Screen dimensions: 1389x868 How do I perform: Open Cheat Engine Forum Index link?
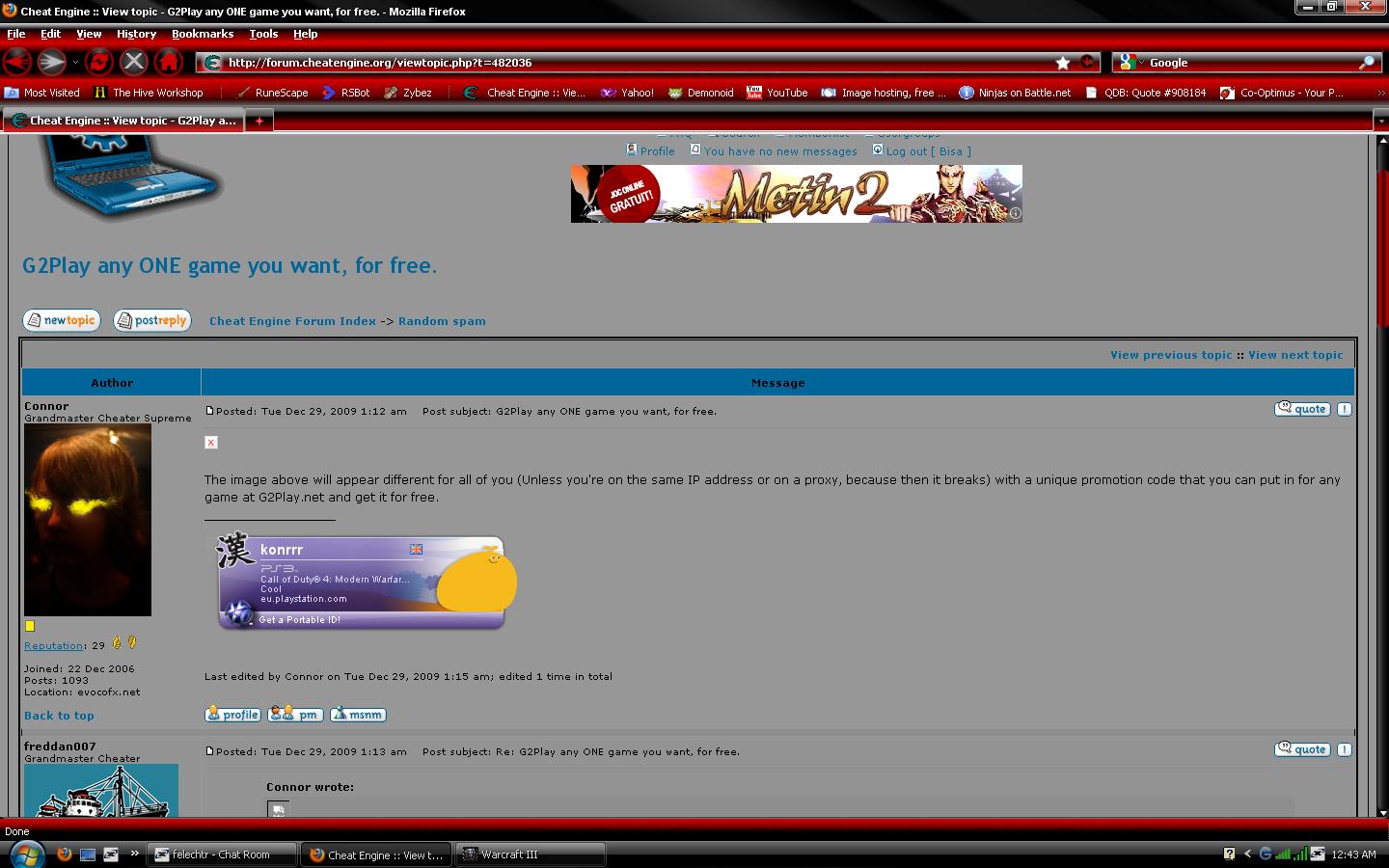point(292,321)
